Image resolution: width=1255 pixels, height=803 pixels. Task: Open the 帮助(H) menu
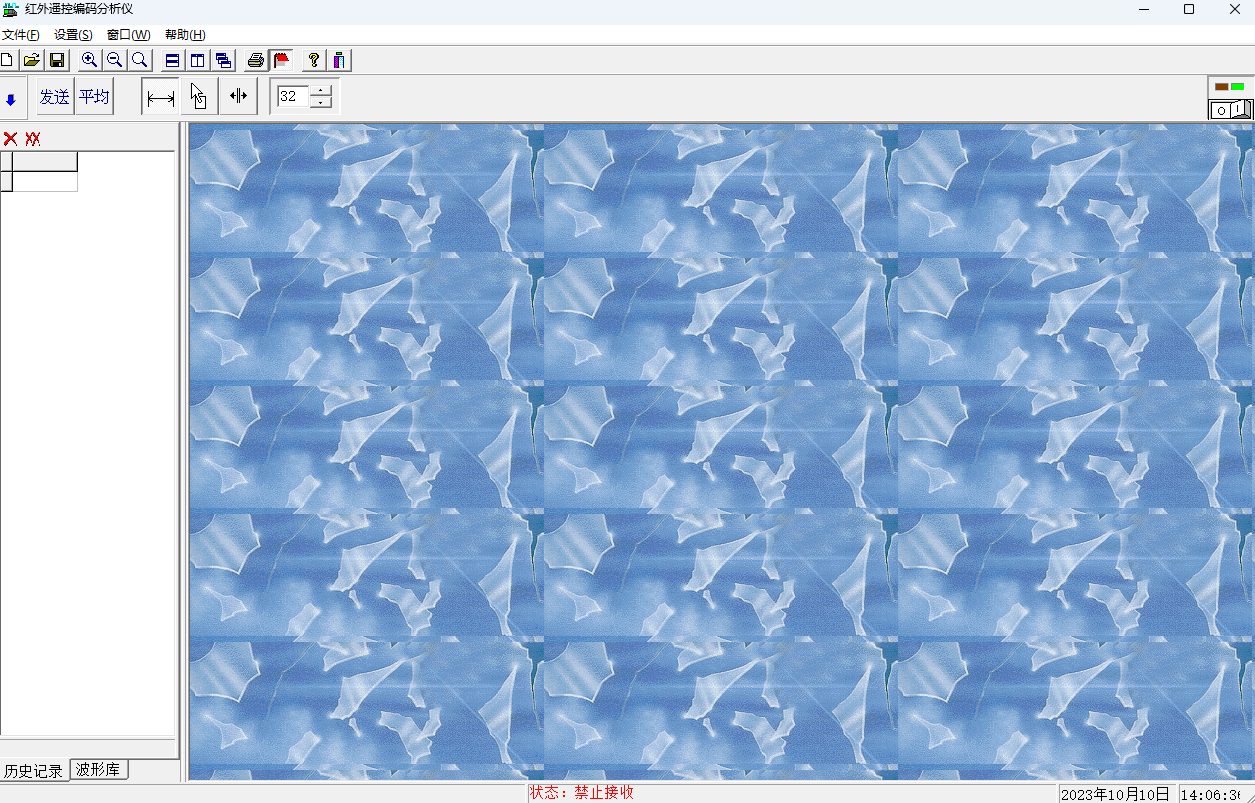pos(185,35)
